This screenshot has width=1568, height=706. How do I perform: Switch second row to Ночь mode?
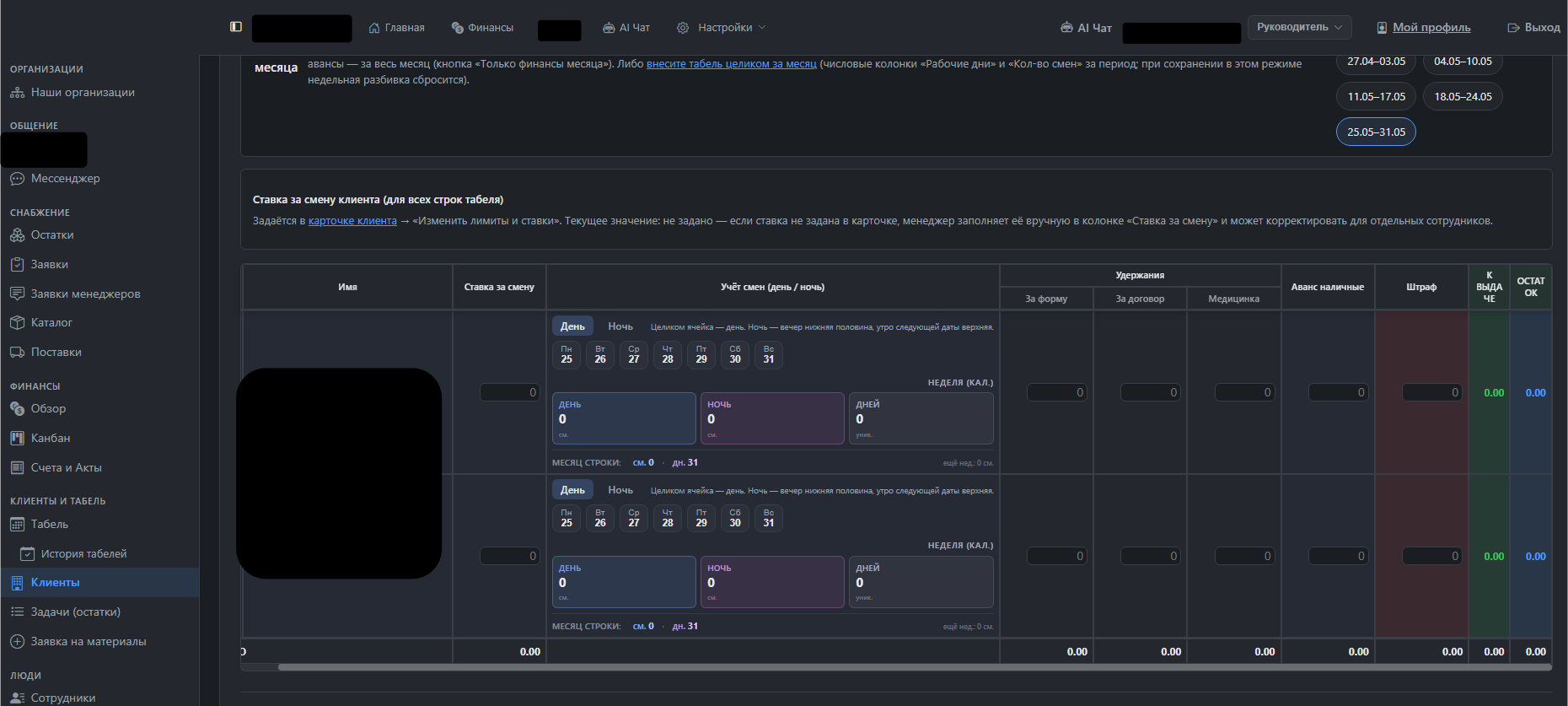[x=620, y=490]
